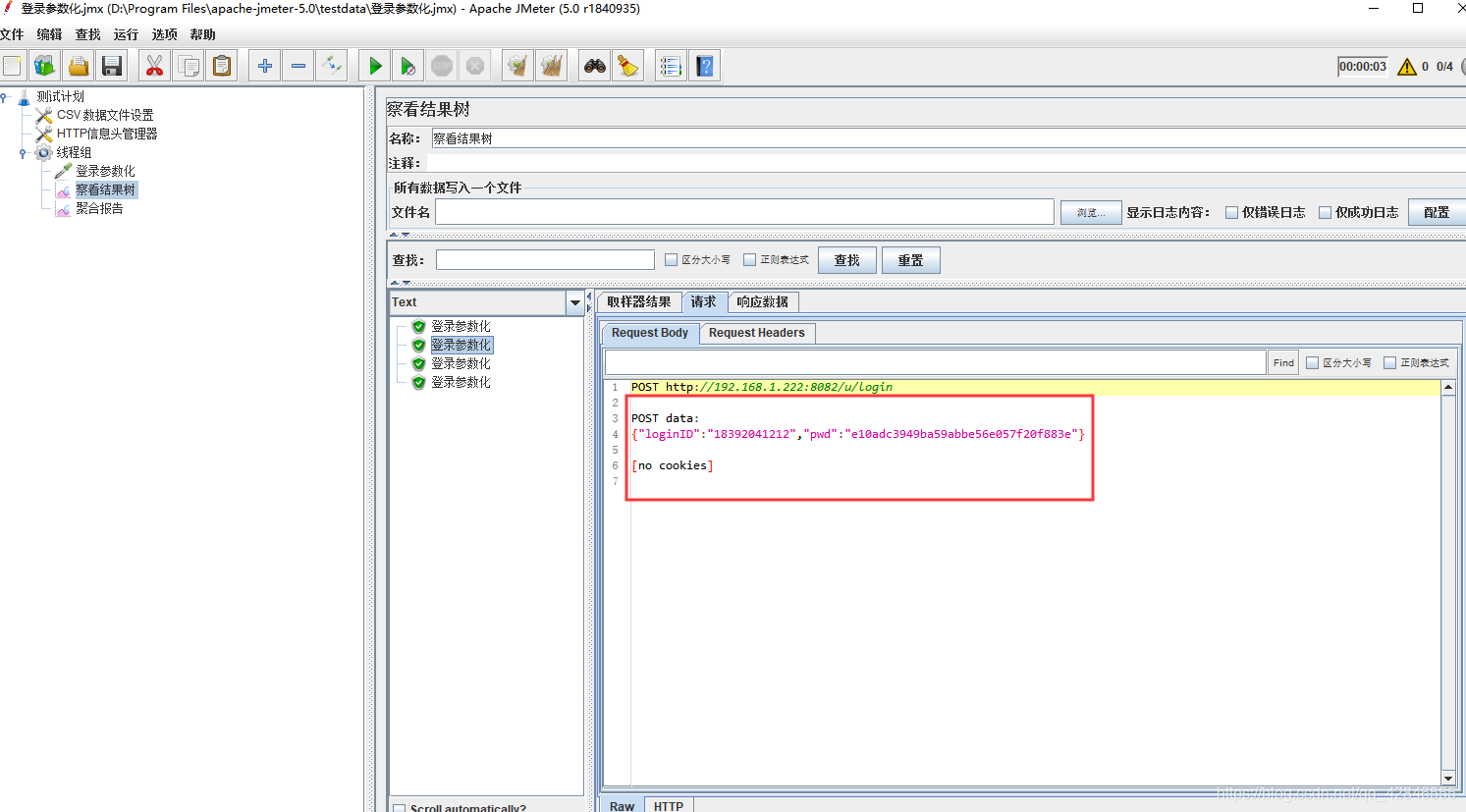This screenshot has height=812, width=1466.
Task: Enable 正则表达式 next to 查找 field
Action: pyautogui.click(x=749, y=260)
